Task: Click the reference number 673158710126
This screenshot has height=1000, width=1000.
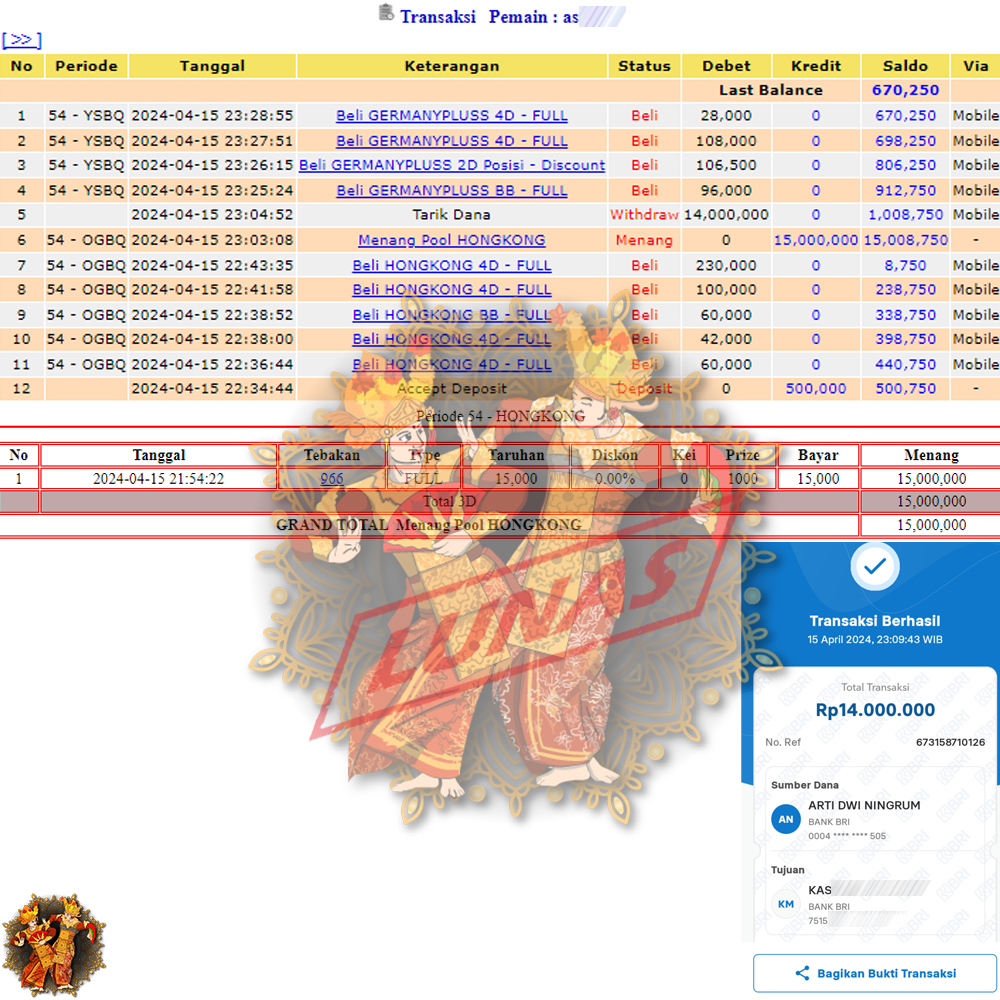Action: (950, 742)
